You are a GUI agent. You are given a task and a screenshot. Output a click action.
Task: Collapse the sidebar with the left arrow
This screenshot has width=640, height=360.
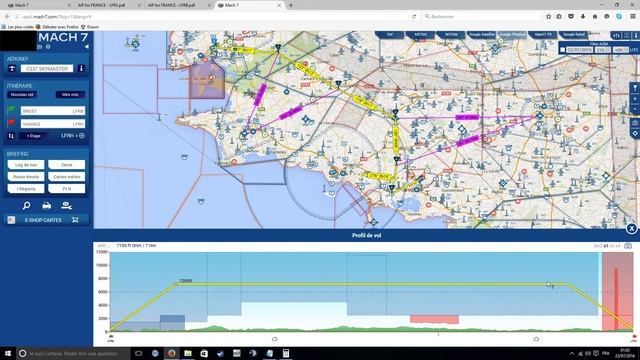pos(87,47)
